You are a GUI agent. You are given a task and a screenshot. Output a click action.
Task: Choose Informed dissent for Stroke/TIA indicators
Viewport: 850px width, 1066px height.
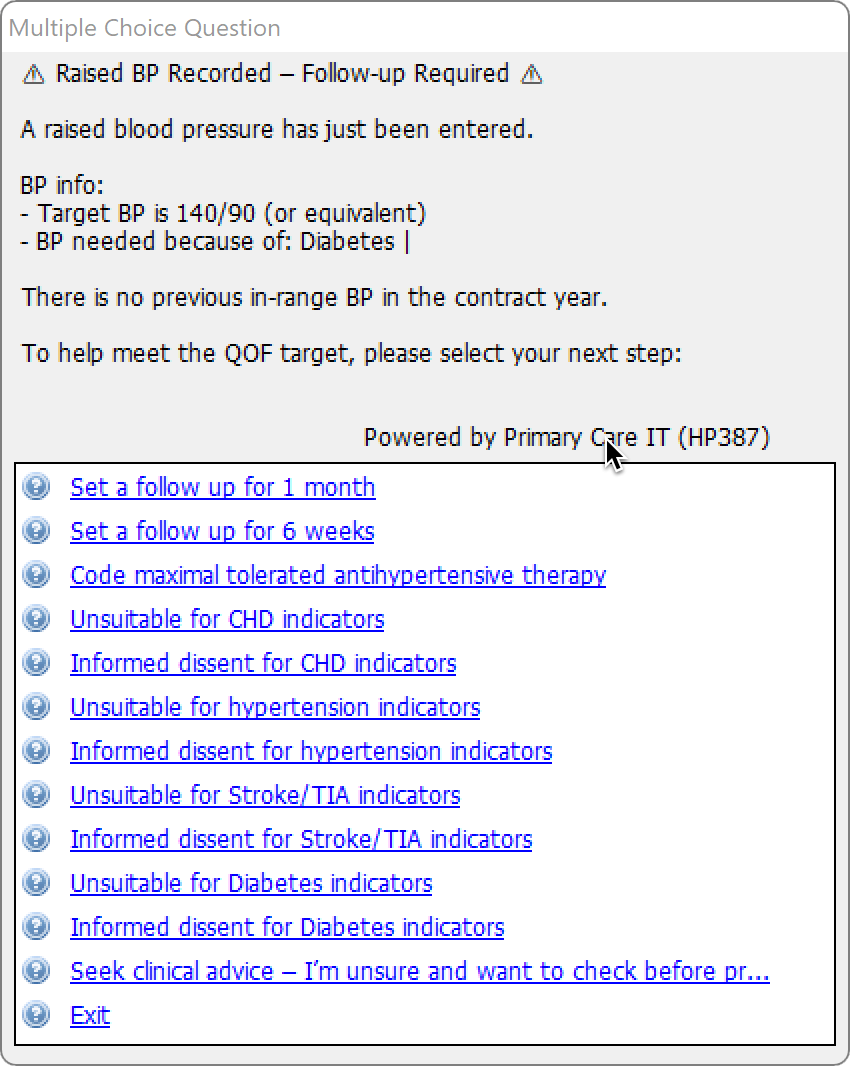tap(301, 840)
